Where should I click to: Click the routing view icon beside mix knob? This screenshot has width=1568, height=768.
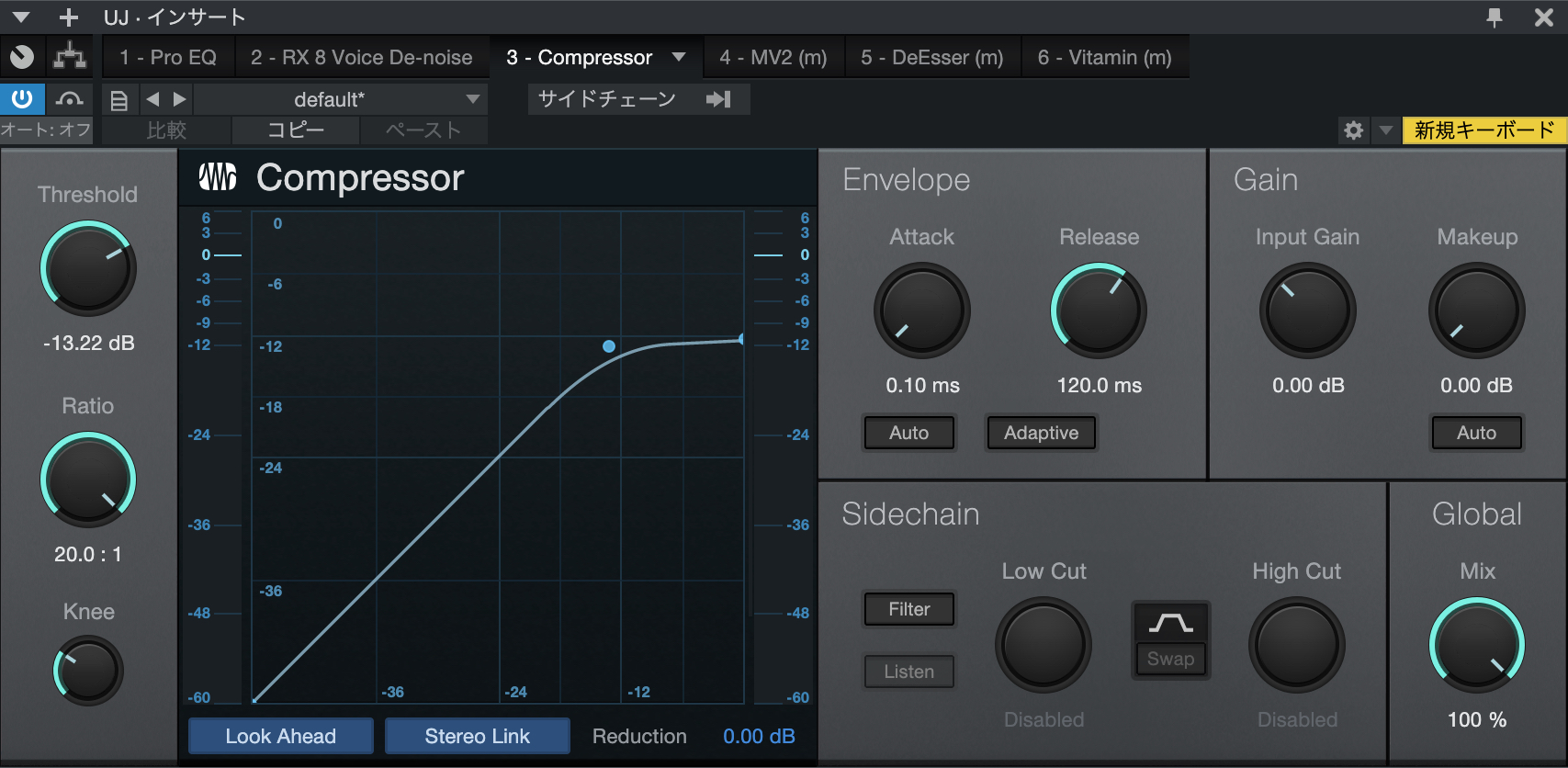pos(70,58)
